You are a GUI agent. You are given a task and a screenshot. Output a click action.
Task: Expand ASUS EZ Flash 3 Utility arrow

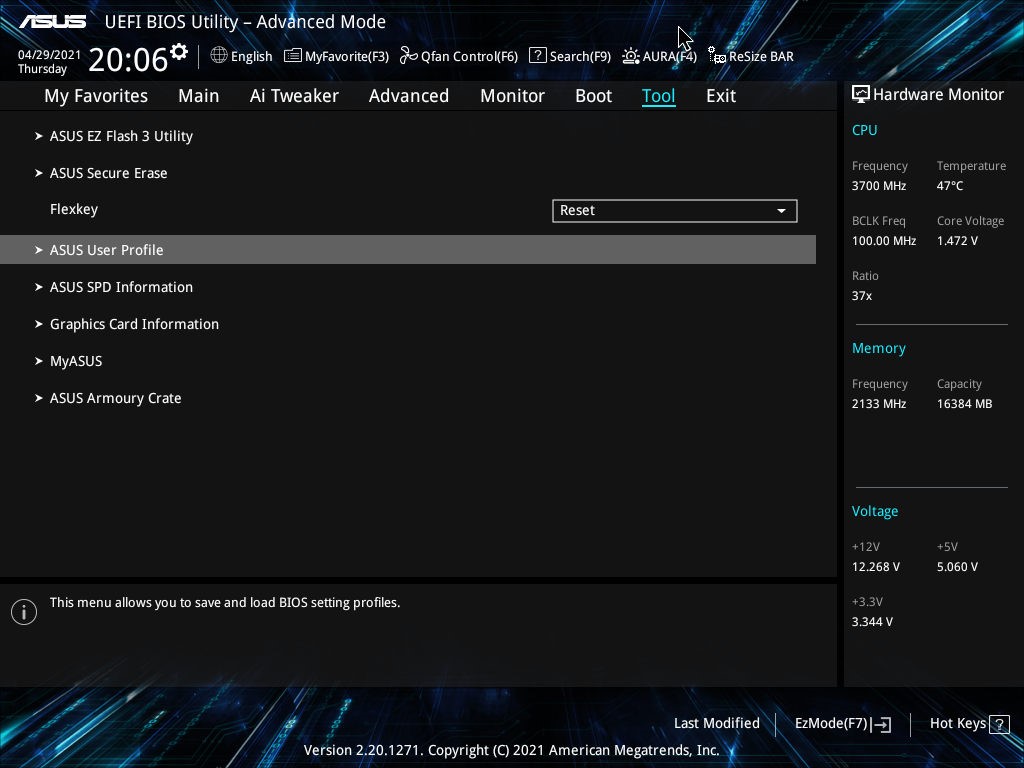[39, 136]
